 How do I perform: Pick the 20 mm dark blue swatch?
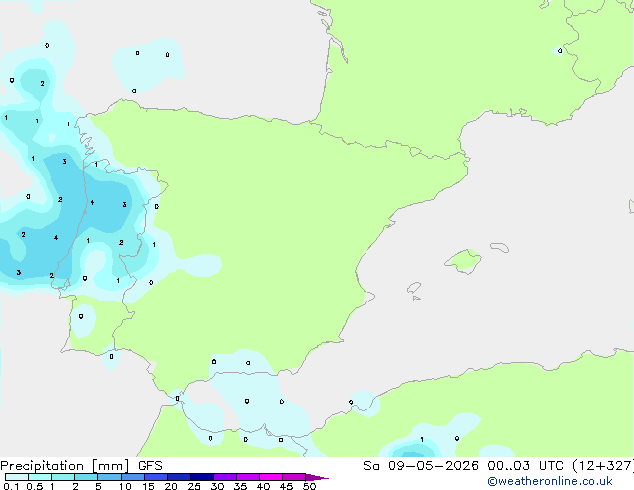coord(179,477)
